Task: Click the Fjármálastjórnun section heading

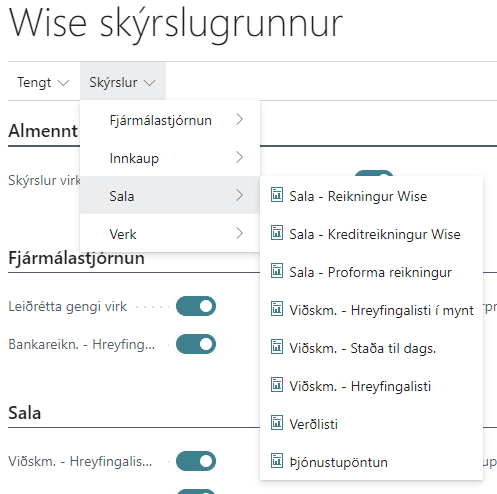Action: [77, 258]
